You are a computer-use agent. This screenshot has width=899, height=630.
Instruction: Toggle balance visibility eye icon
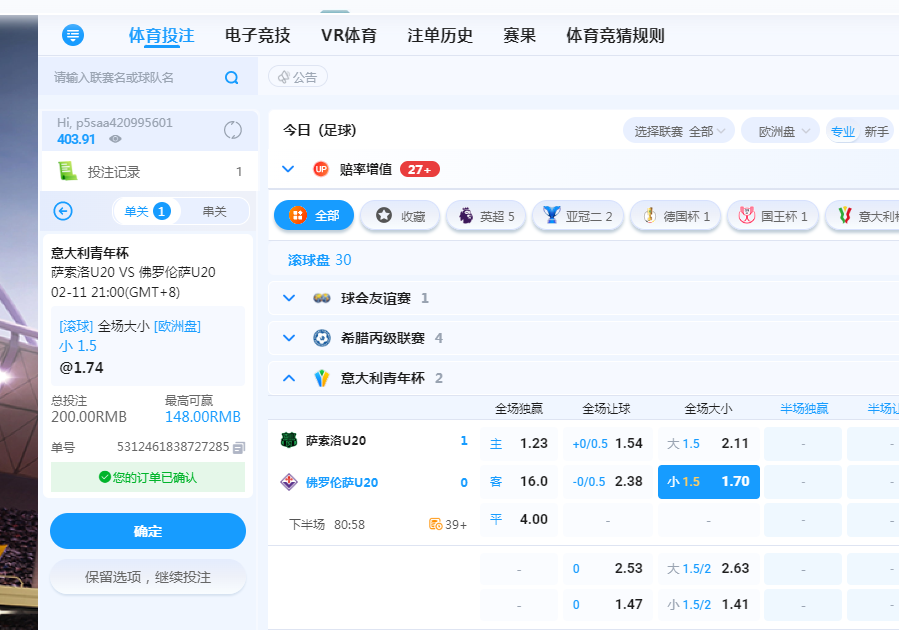point(115,140)
